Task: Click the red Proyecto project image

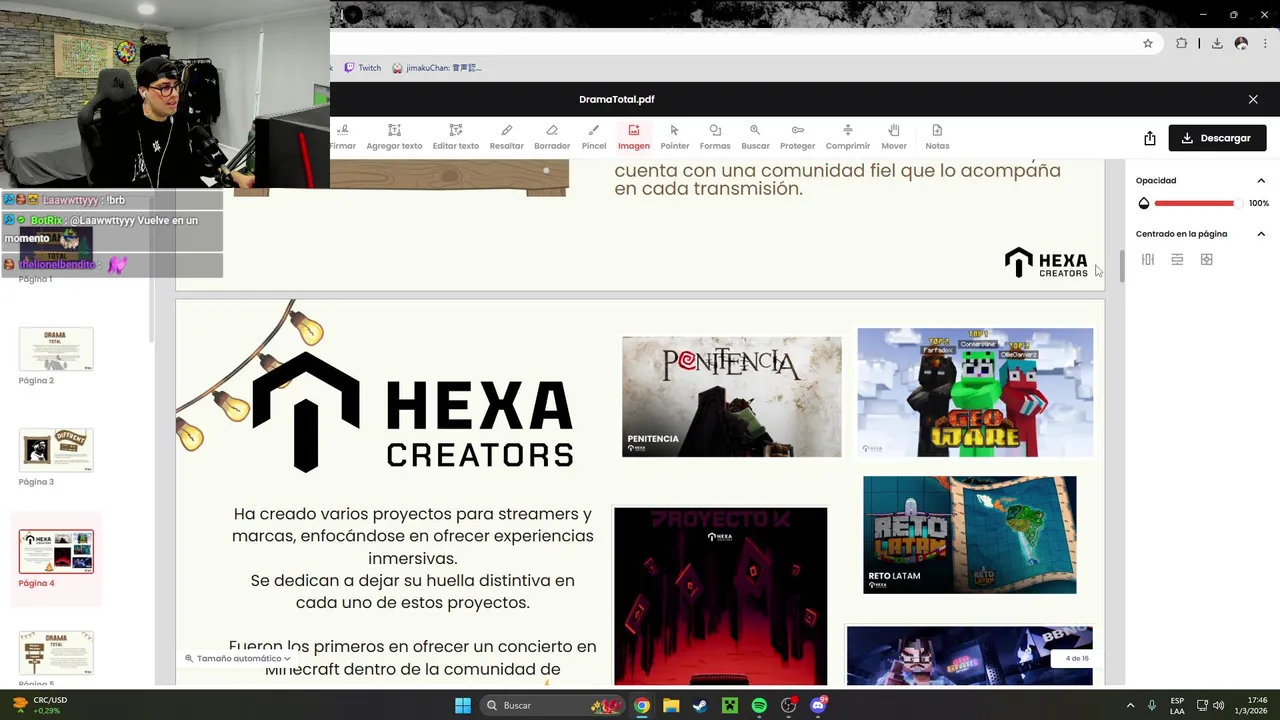Action: pos(721,596)
